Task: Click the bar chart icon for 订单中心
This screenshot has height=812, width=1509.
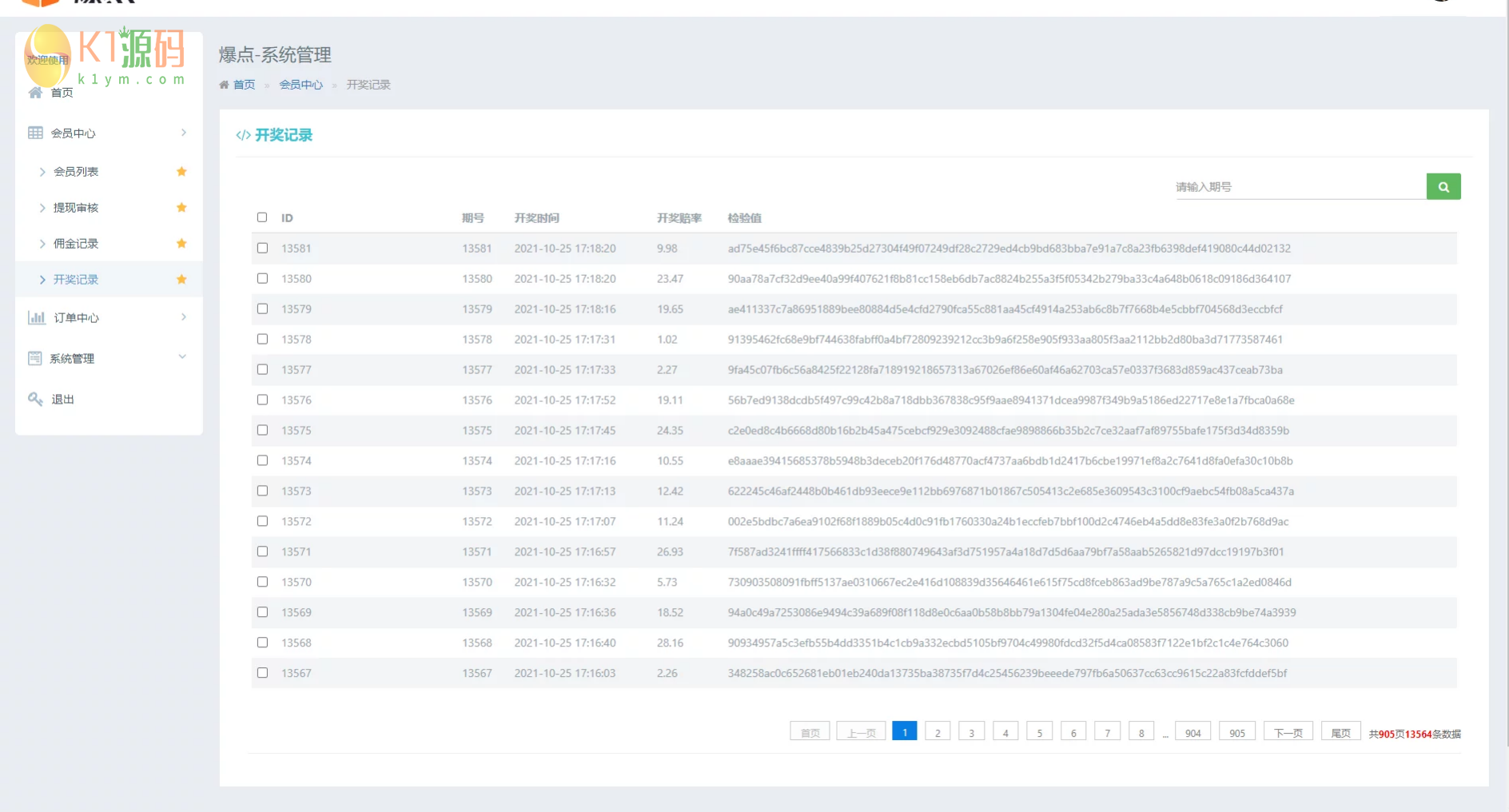Action: tap(36, 317)
